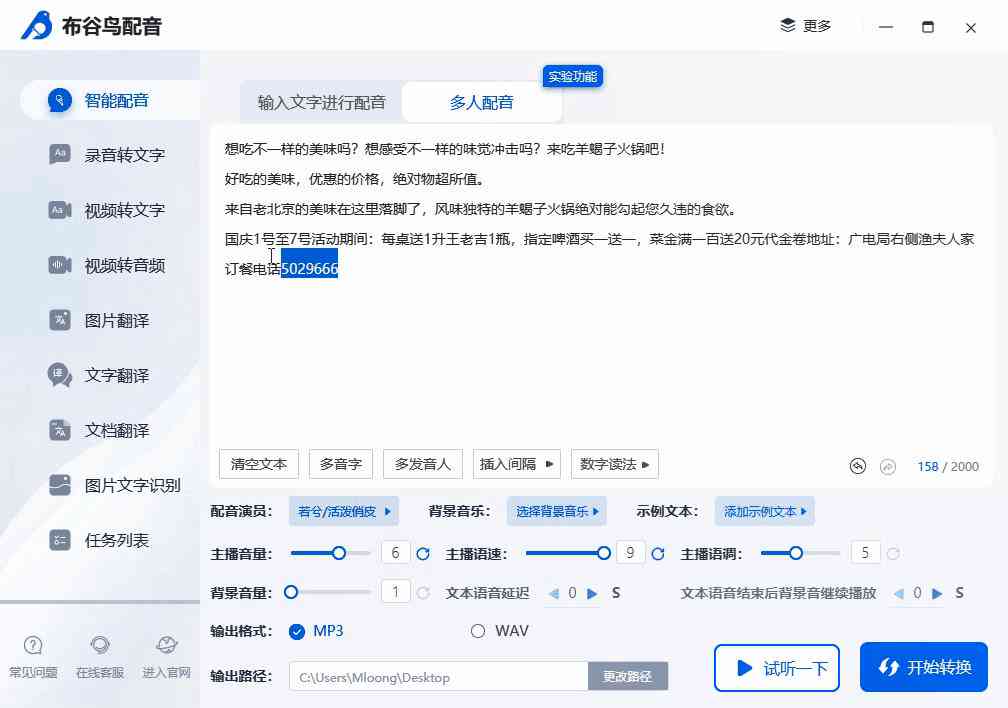Click the 输出路径 input field
This screenshot has height=708, width=1008.
click(x=439, y=676)
